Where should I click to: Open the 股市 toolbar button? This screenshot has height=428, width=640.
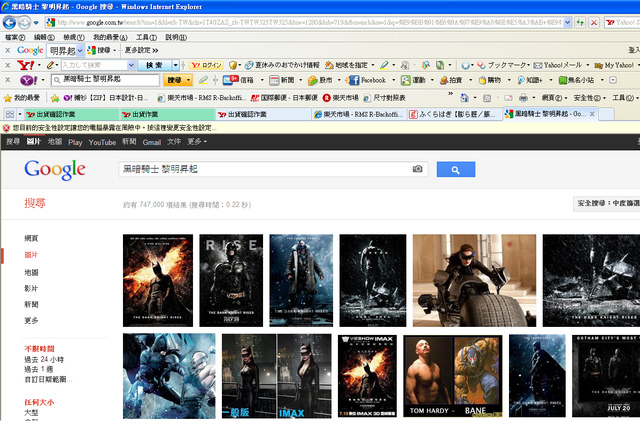click(x=320, y=80)
